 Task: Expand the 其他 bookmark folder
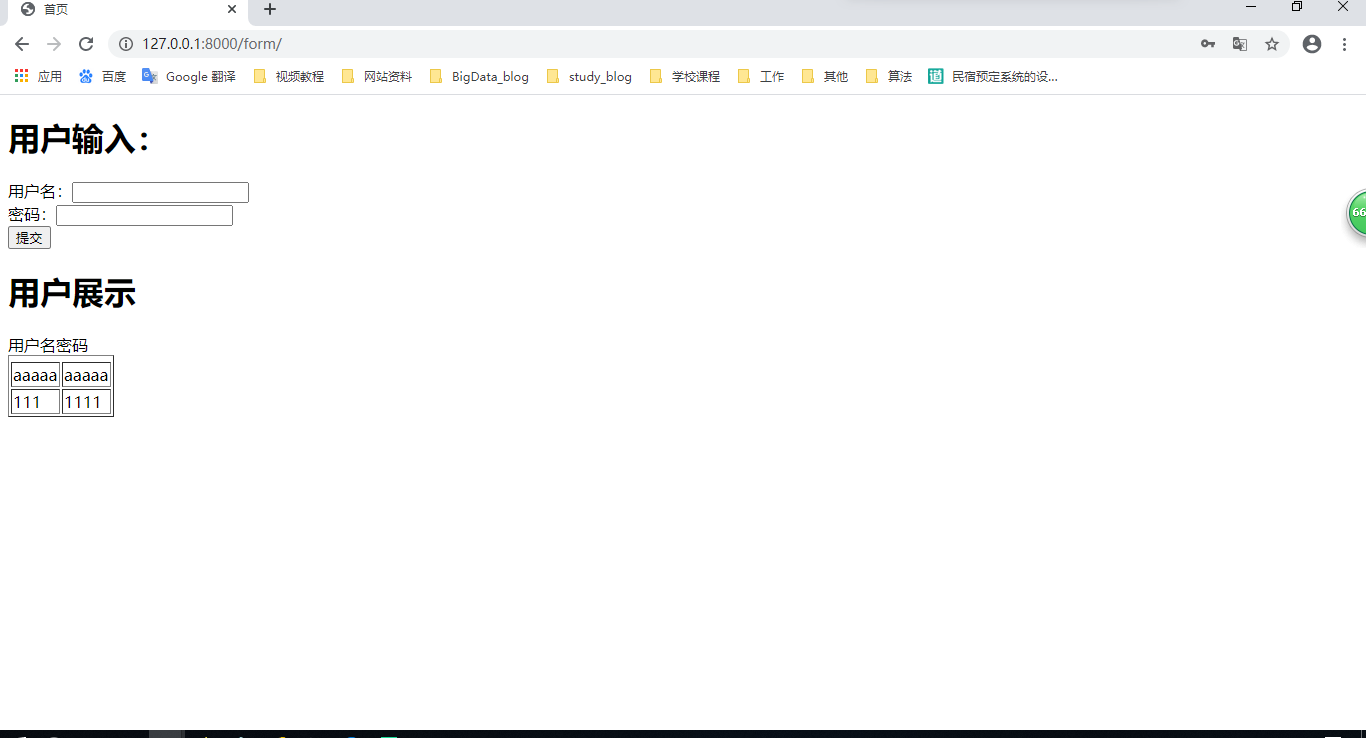pos(825,76)
